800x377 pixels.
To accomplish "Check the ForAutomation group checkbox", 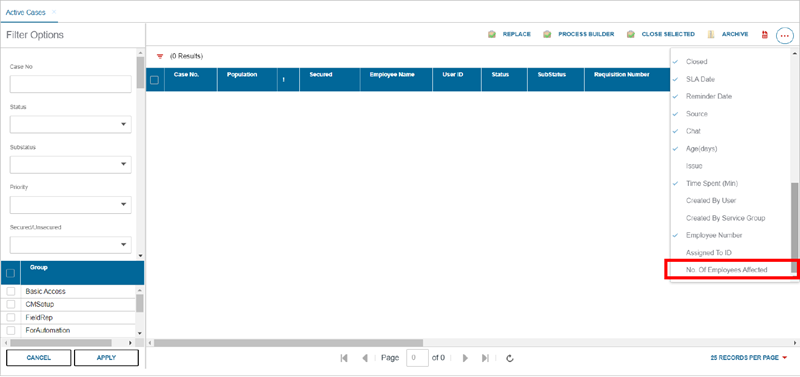I will [x=11, y=330].
